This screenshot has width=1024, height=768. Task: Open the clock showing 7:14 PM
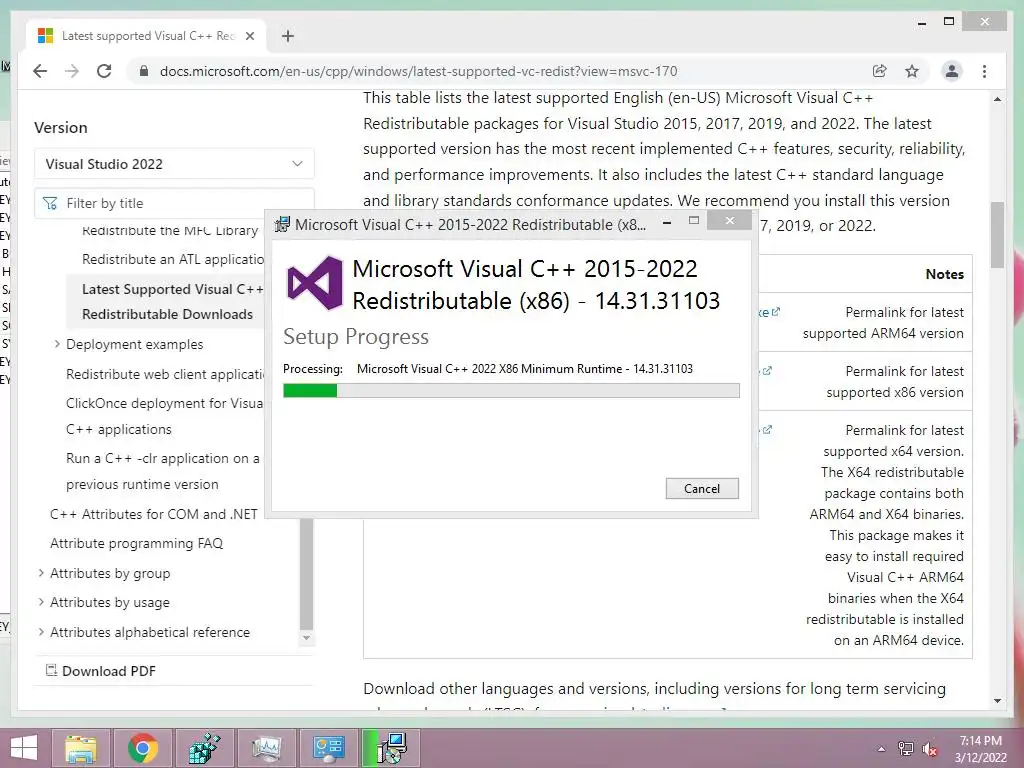(x=980, y=749)
